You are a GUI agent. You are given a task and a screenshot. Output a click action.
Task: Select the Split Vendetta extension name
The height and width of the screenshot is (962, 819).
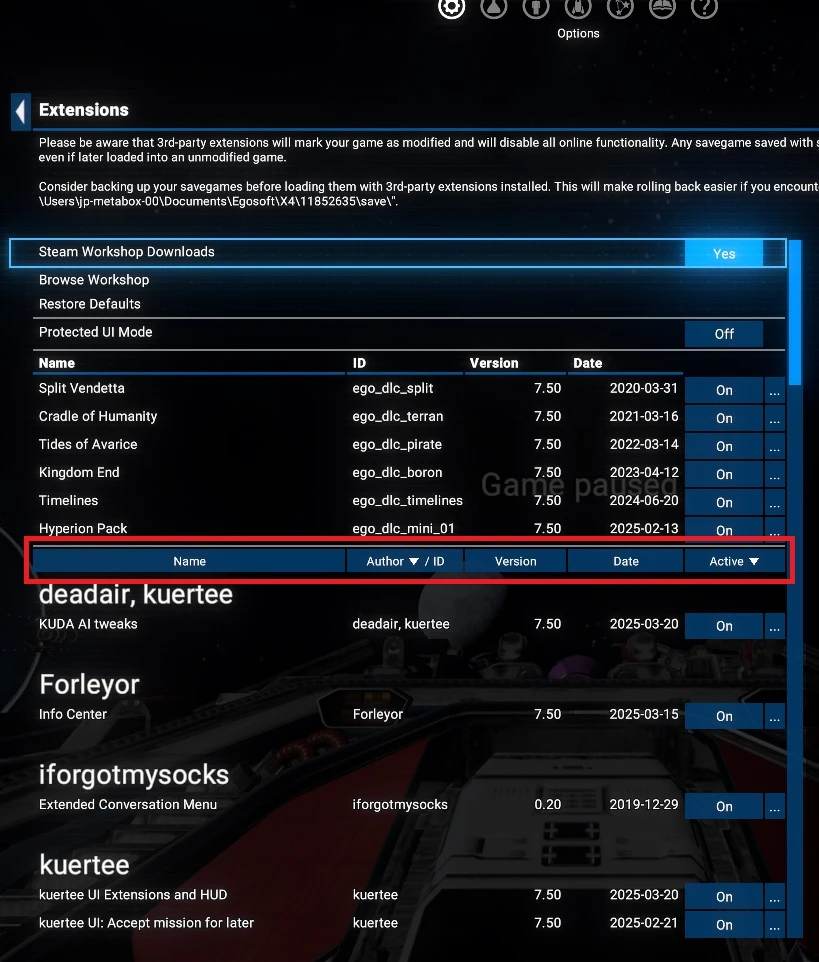point(82,388)
